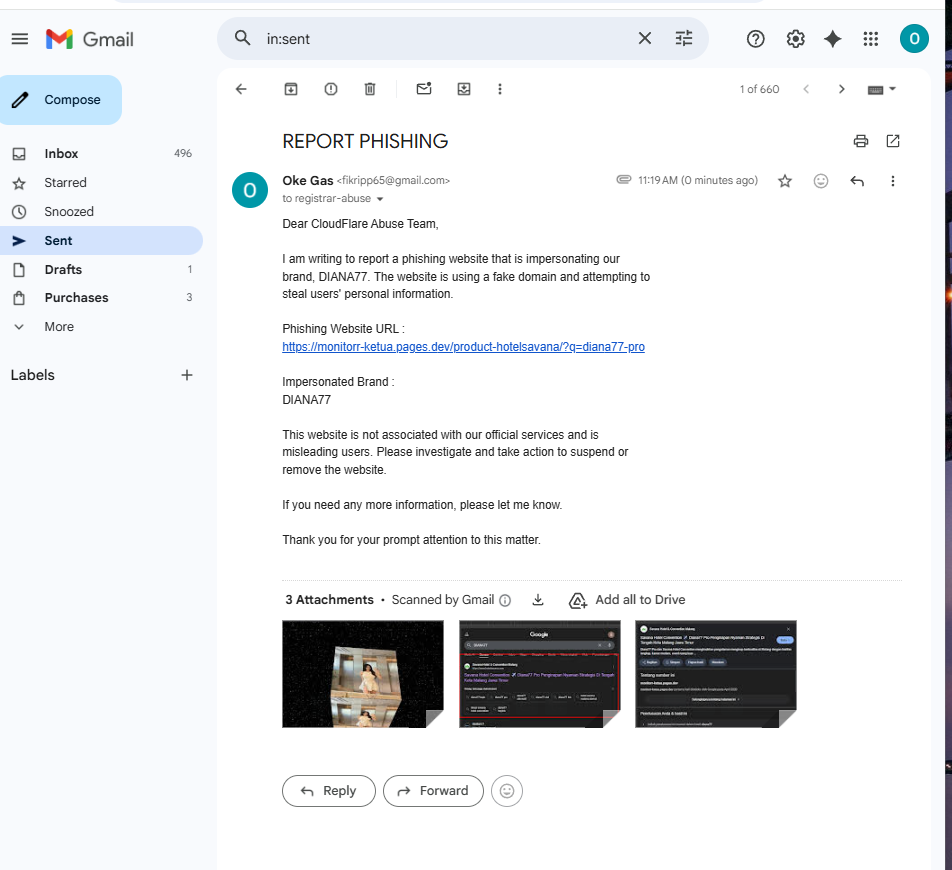The image size is (952, 870).
Task: Open the Google account avatar
Action: (x=914, y=39)
